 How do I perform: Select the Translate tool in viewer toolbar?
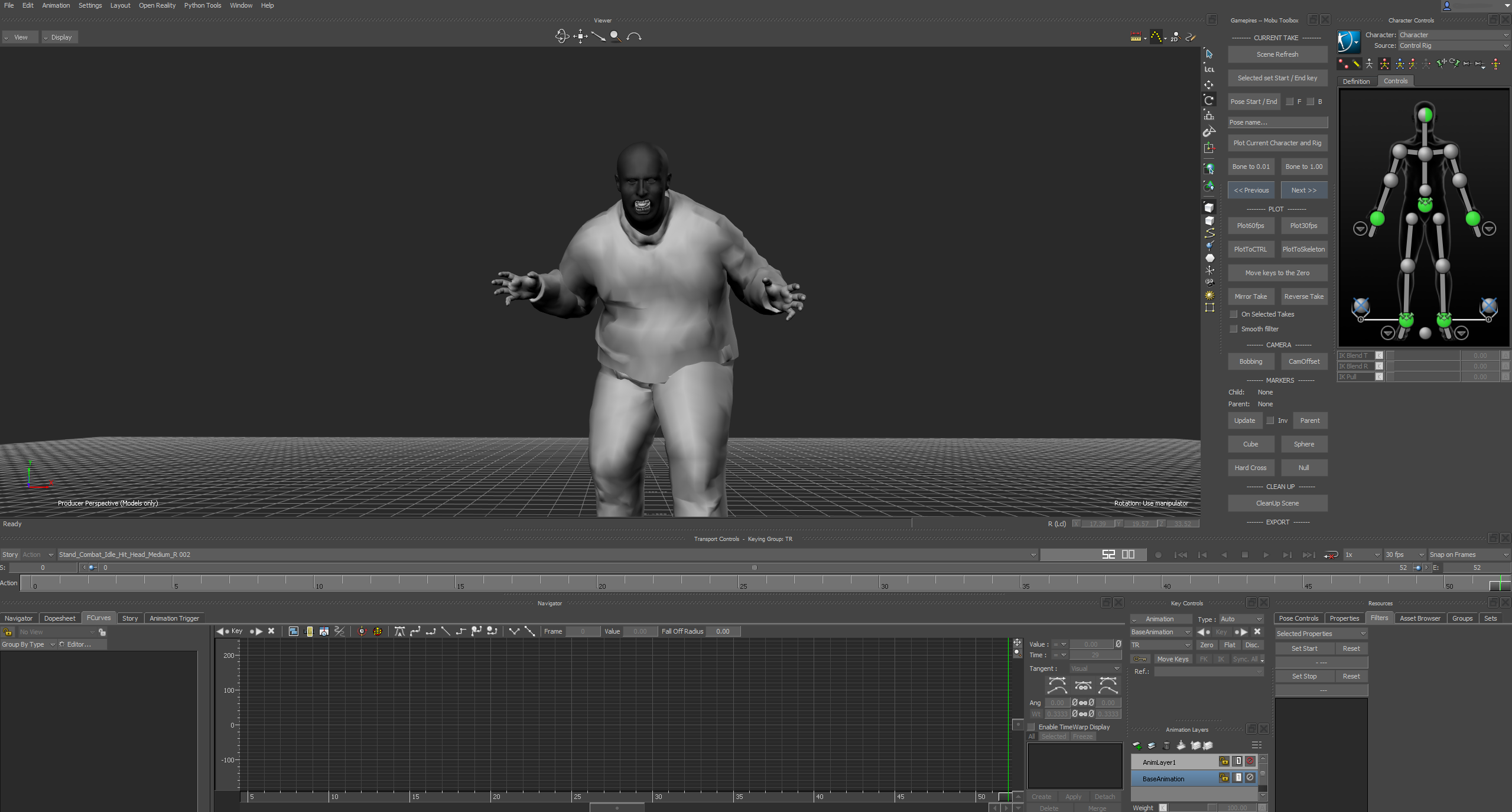click(x=1209, y=85)
